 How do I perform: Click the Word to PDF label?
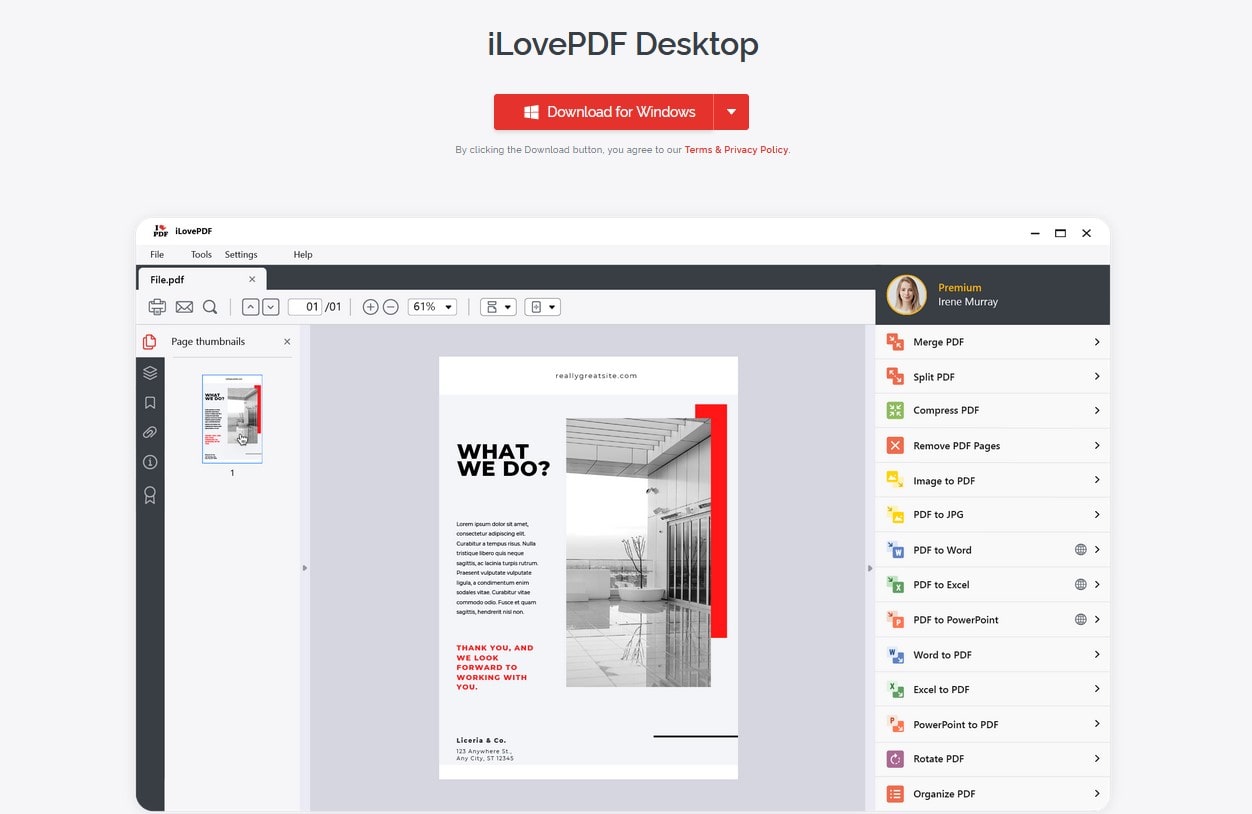coord(942,655)
